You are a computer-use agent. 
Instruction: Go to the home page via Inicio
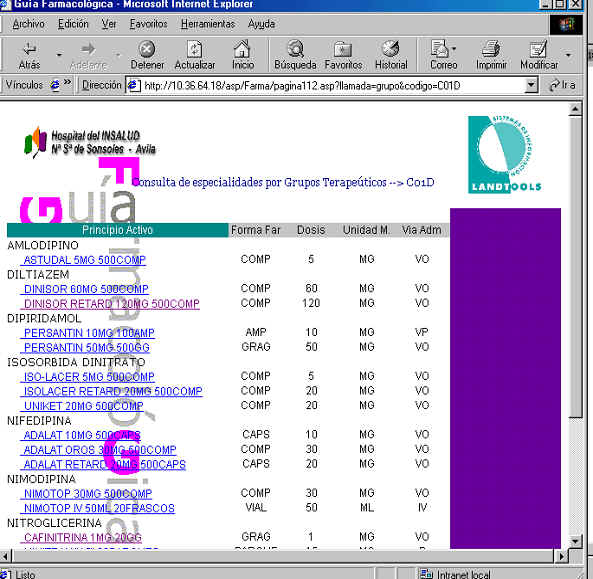(x=242, y=49)
